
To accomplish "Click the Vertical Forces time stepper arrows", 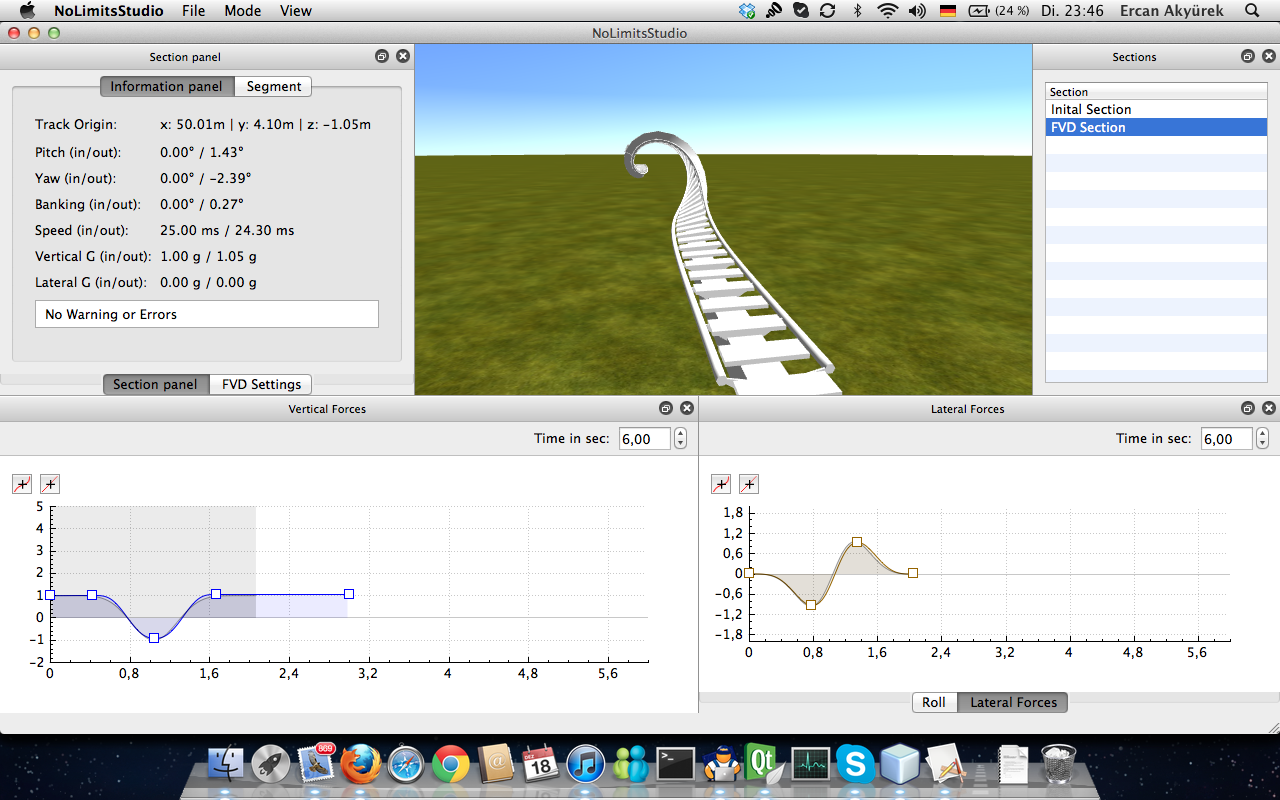I will (681, 439).
